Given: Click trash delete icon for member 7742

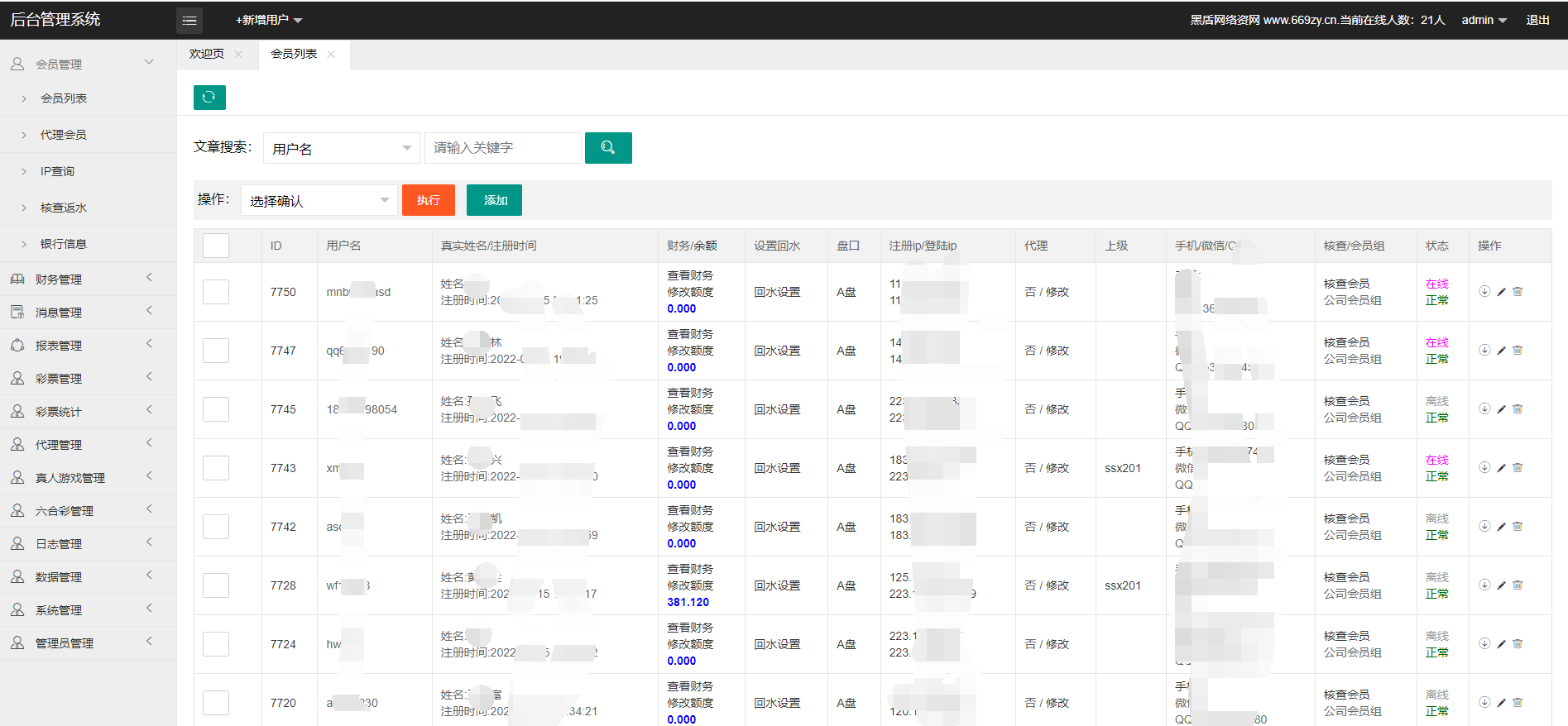Looking at the screenshot, I should [x=1518, y=527].
